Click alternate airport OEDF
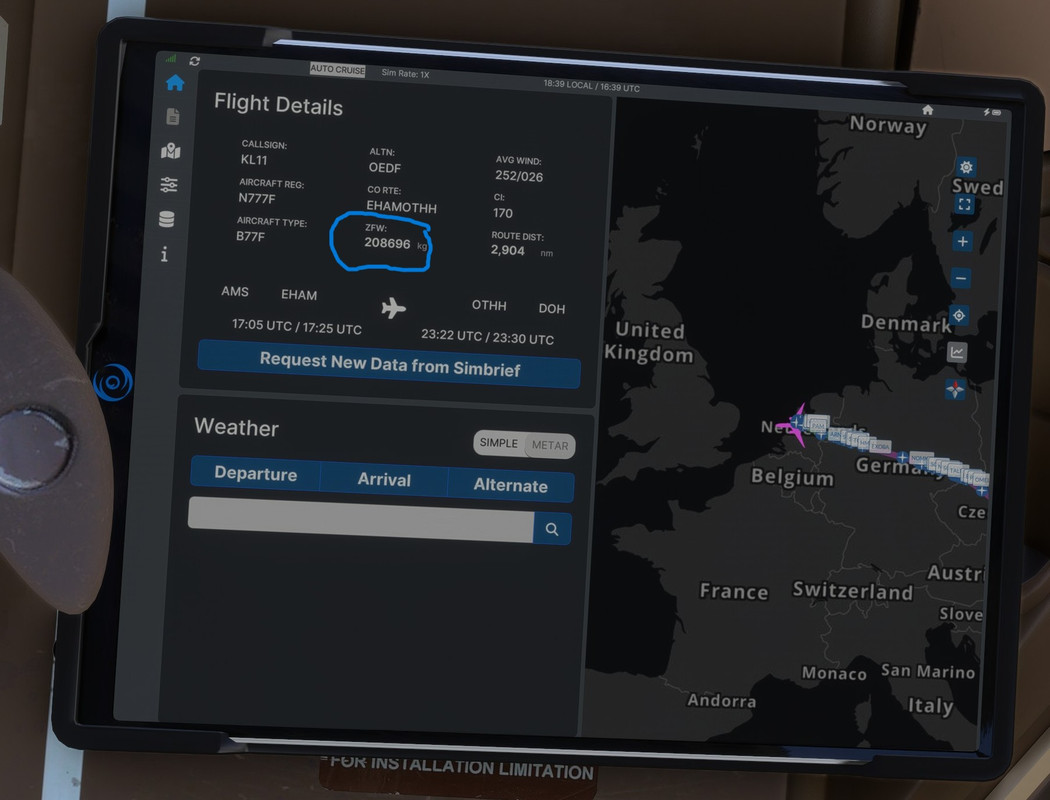The width and height of the screenshot is (1050, 800). 384,167
